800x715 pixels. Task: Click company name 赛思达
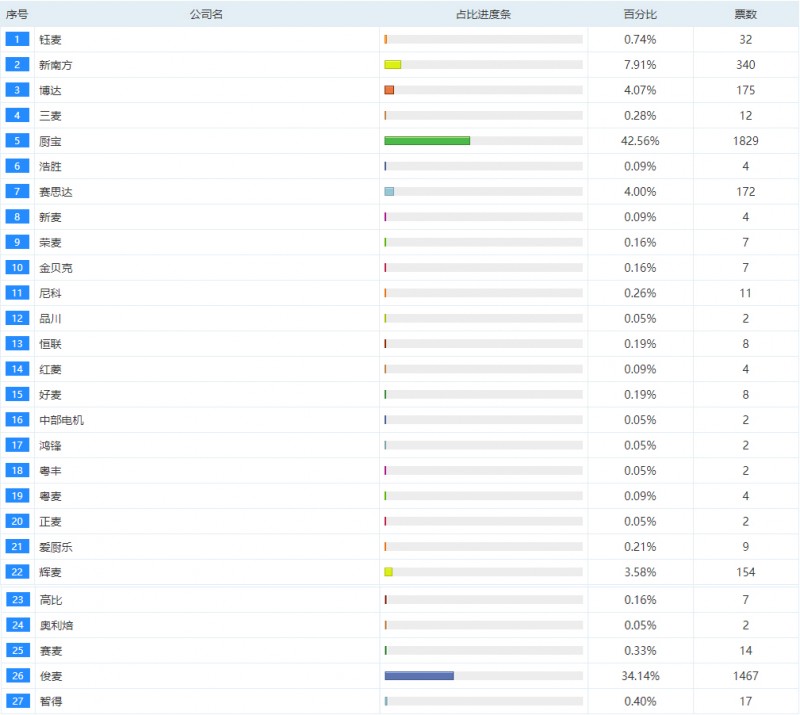[x=56, y=192]
